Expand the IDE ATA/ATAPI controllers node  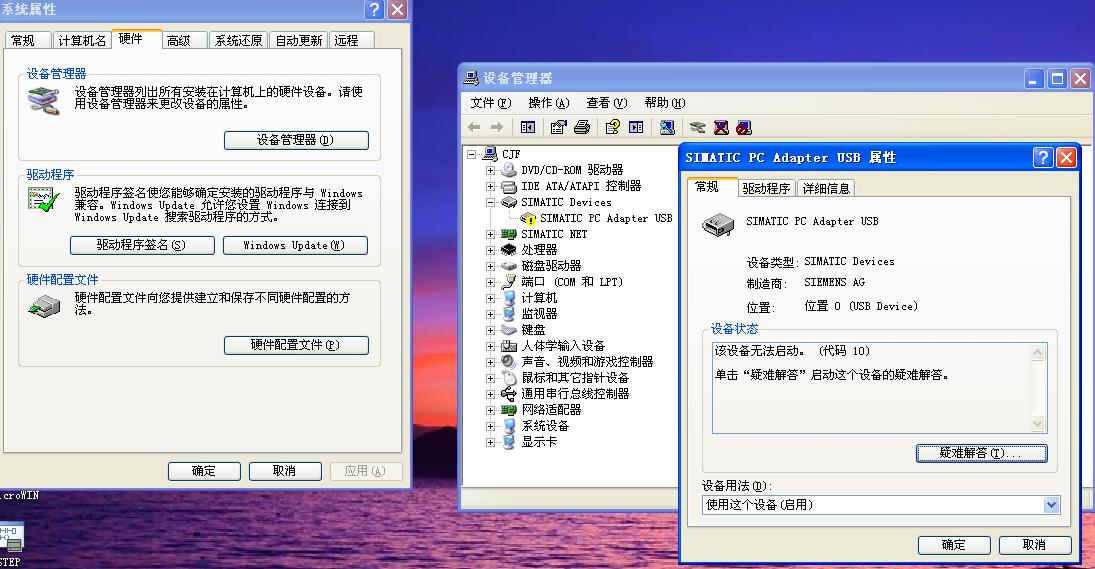pos(490,186)
